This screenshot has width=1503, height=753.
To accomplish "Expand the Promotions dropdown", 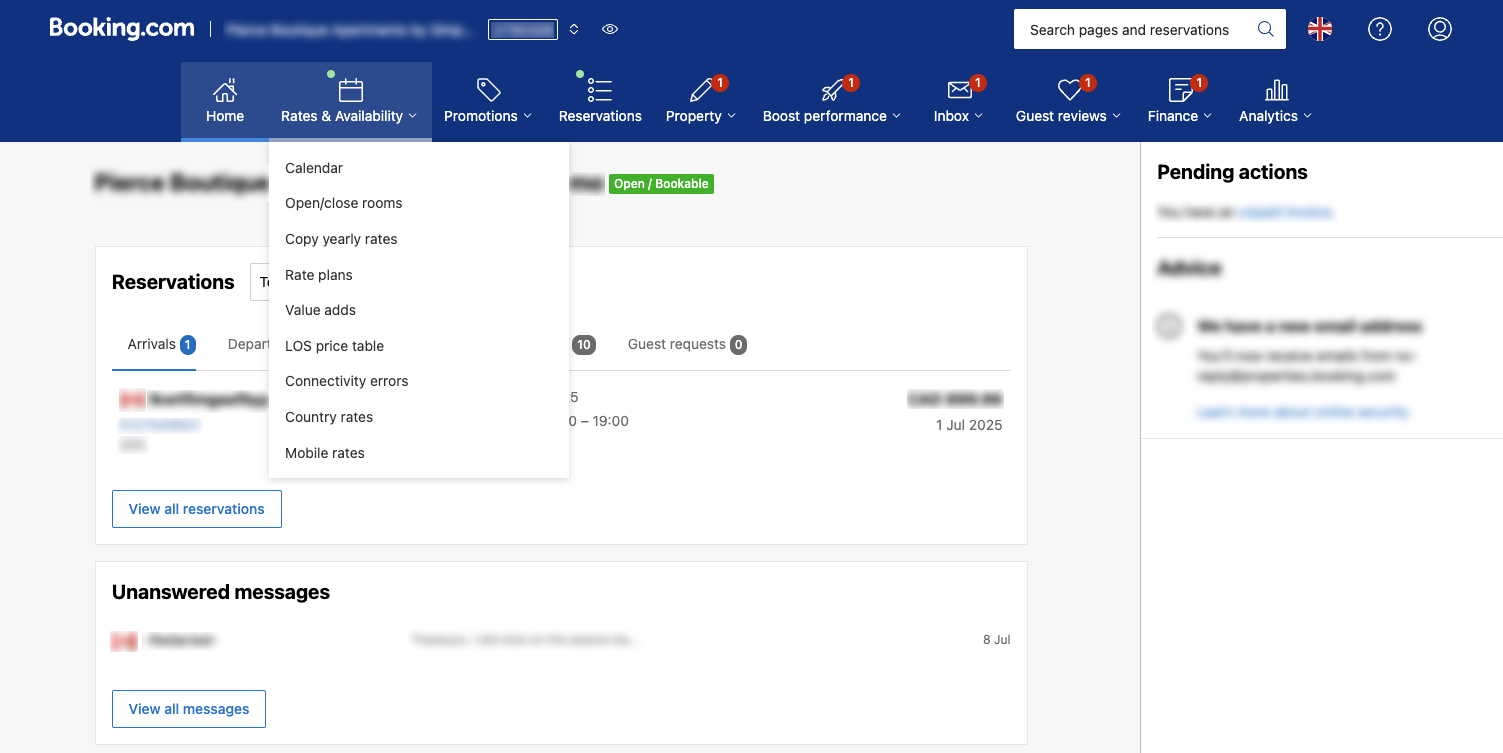I will 487,115.
